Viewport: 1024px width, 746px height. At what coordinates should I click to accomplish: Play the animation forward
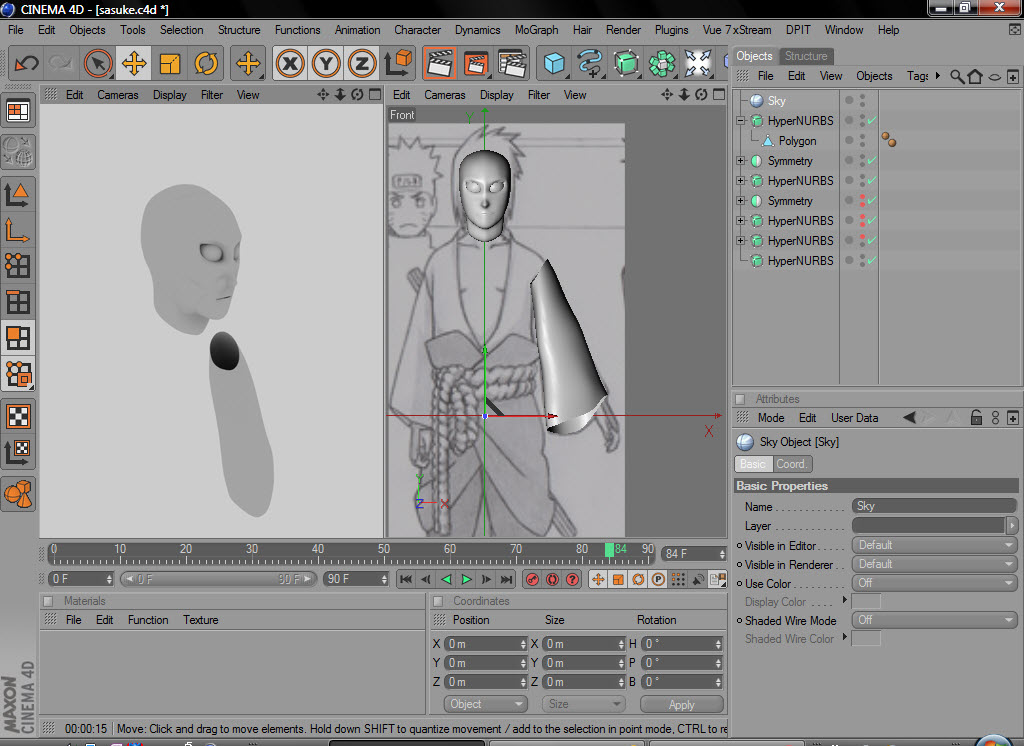tap(466, 579)
